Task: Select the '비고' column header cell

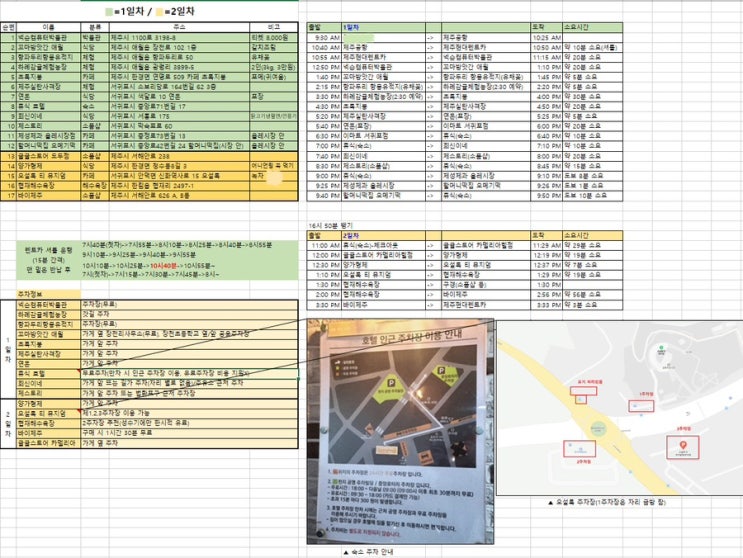Action: point(273,27)
